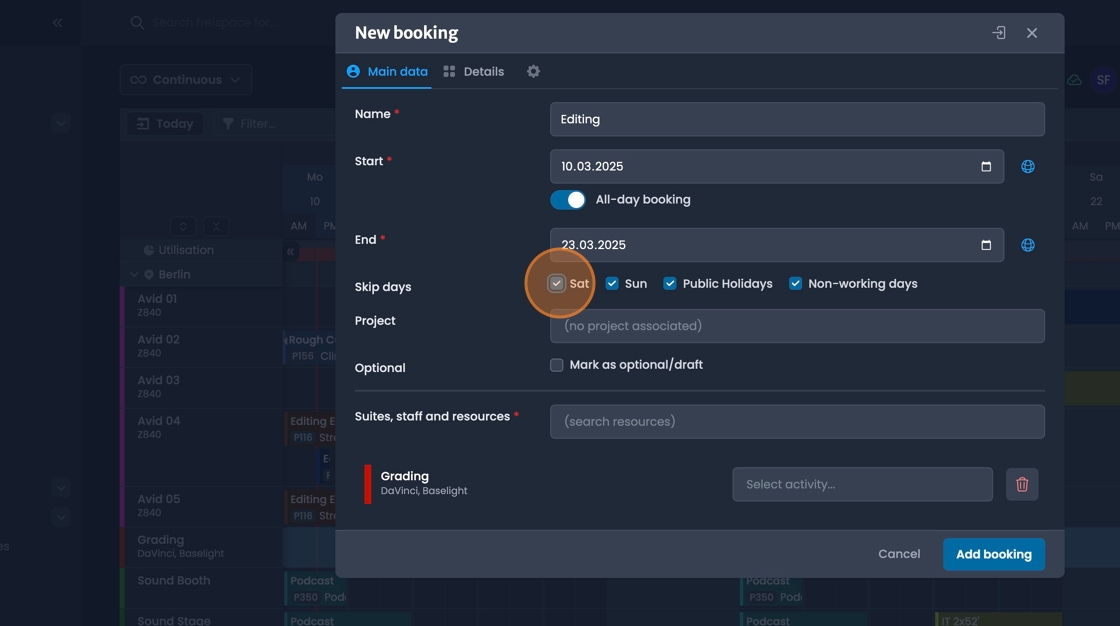This screenshot has width=1120, height=626.
Task: Enable Mark as optional/draft
Action: tap(556, 364)
